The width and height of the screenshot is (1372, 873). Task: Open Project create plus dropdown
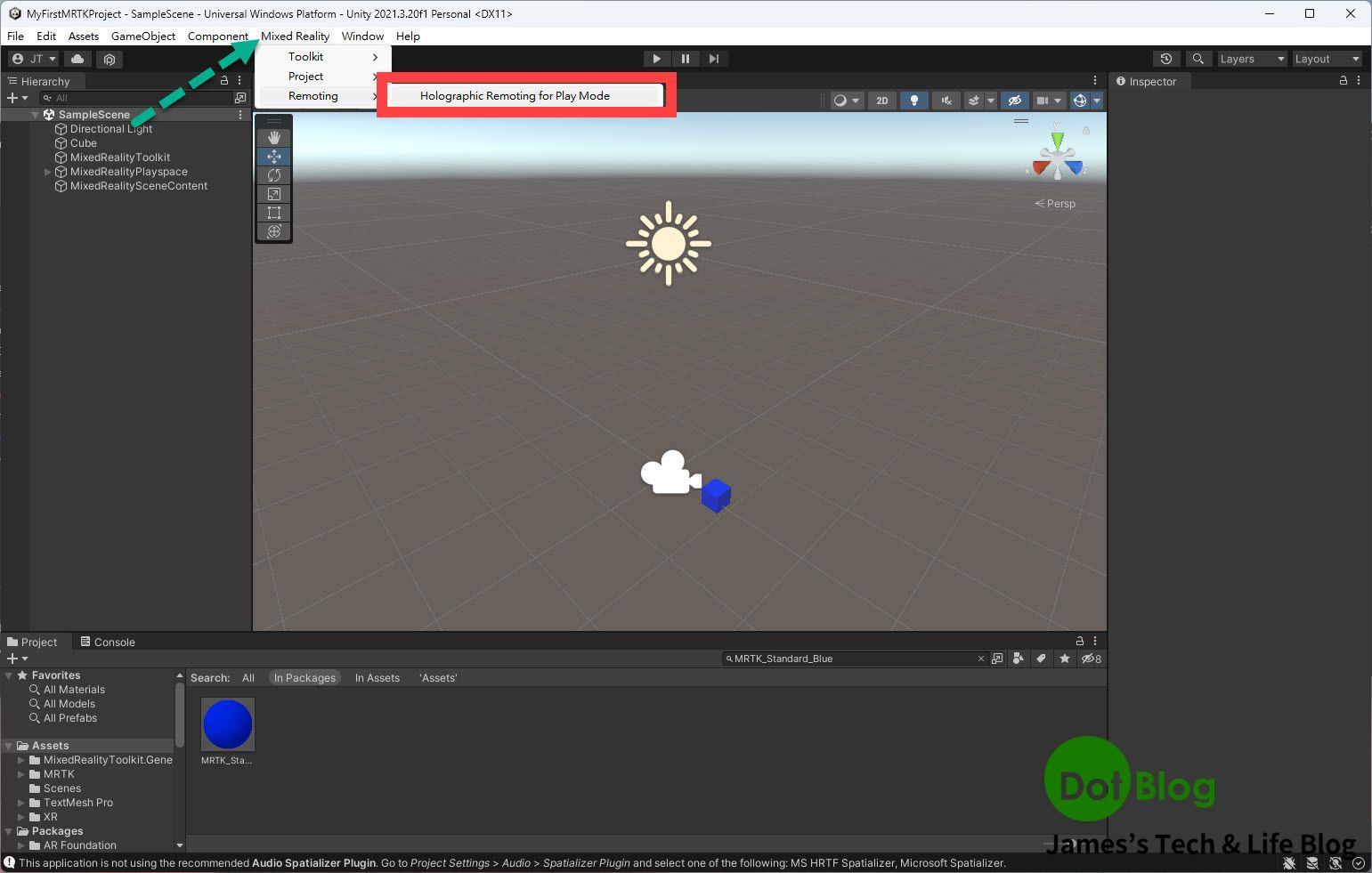coord(16,659)
